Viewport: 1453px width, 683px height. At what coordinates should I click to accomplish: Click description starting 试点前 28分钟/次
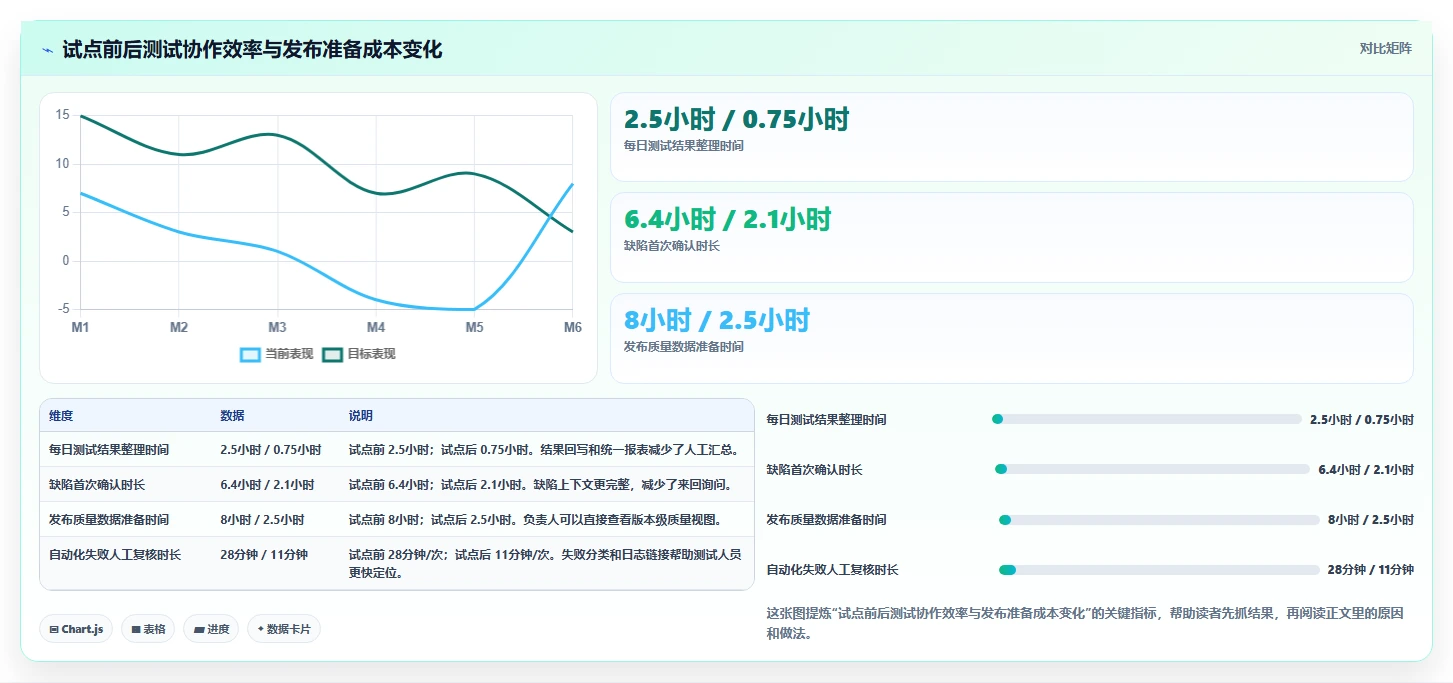[x=544, y=563]
